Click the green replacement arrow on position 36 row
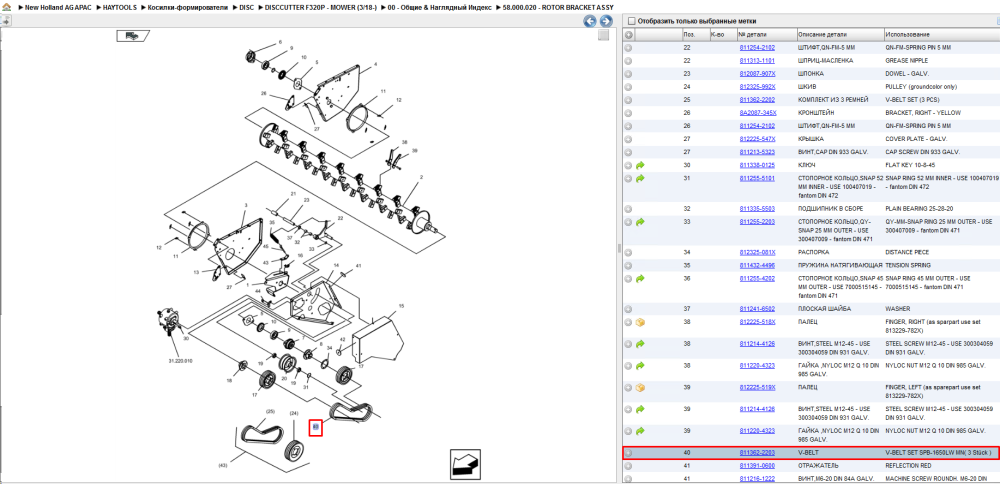1000x484 pixels. click(640, 279)
